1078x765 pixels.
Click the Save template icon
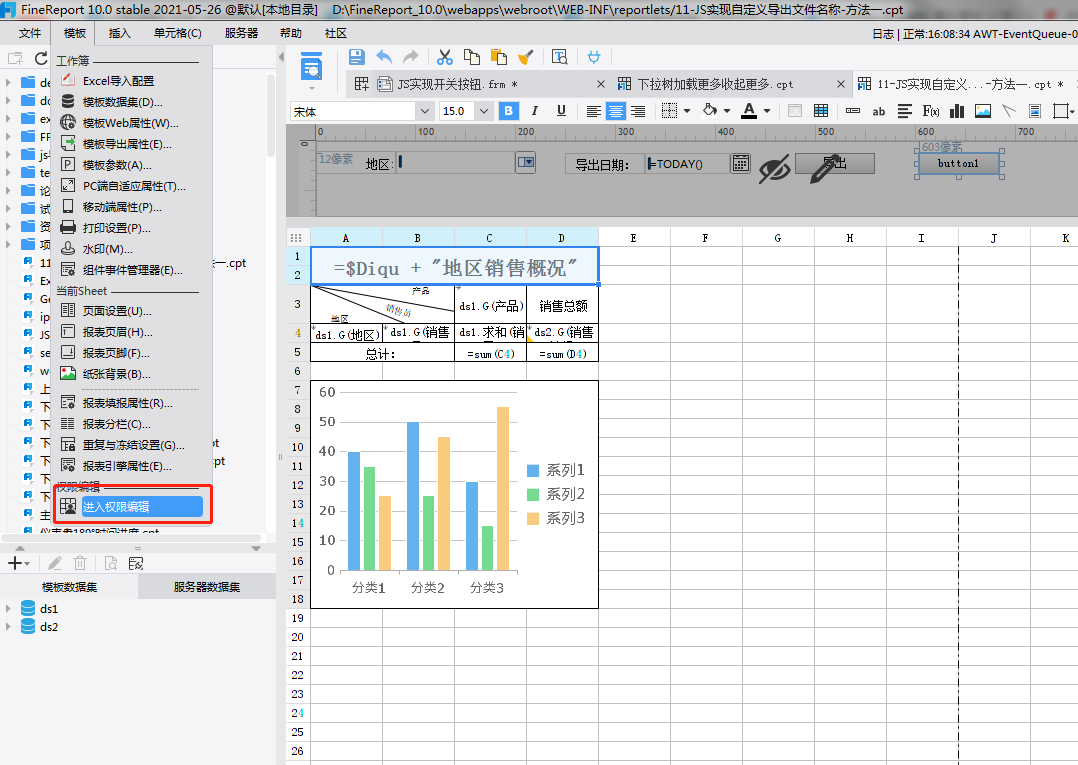[356, 57]
